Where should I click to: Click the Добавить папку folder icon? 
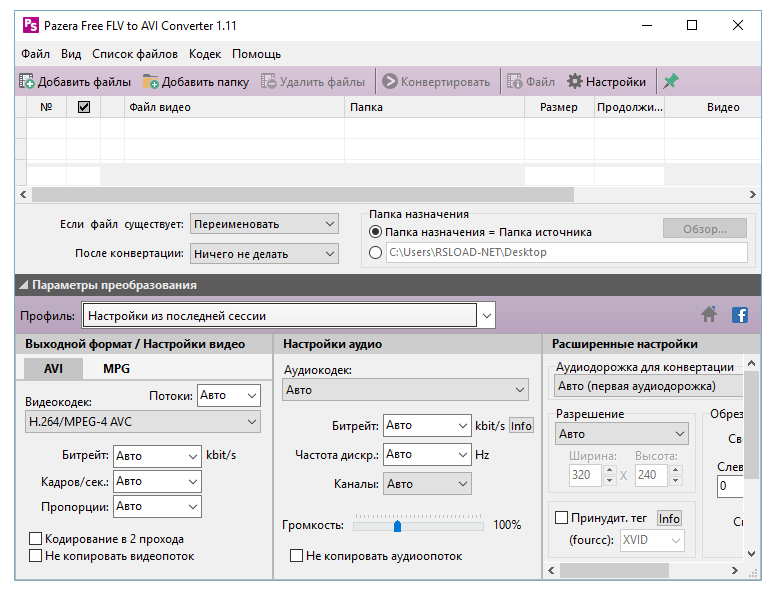pos(151,82)
